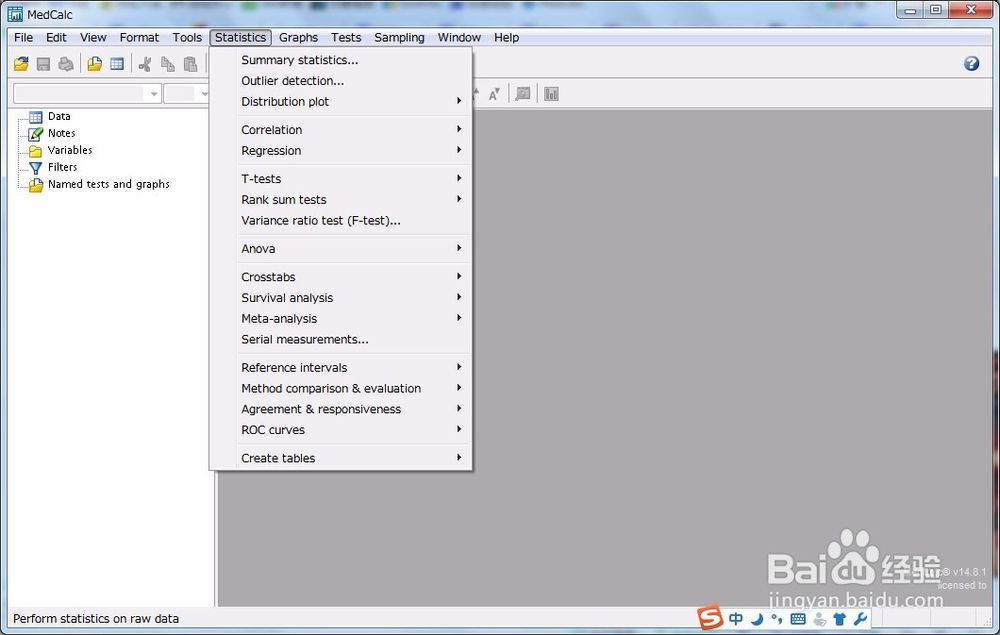Open the View menu

point(93,38)
